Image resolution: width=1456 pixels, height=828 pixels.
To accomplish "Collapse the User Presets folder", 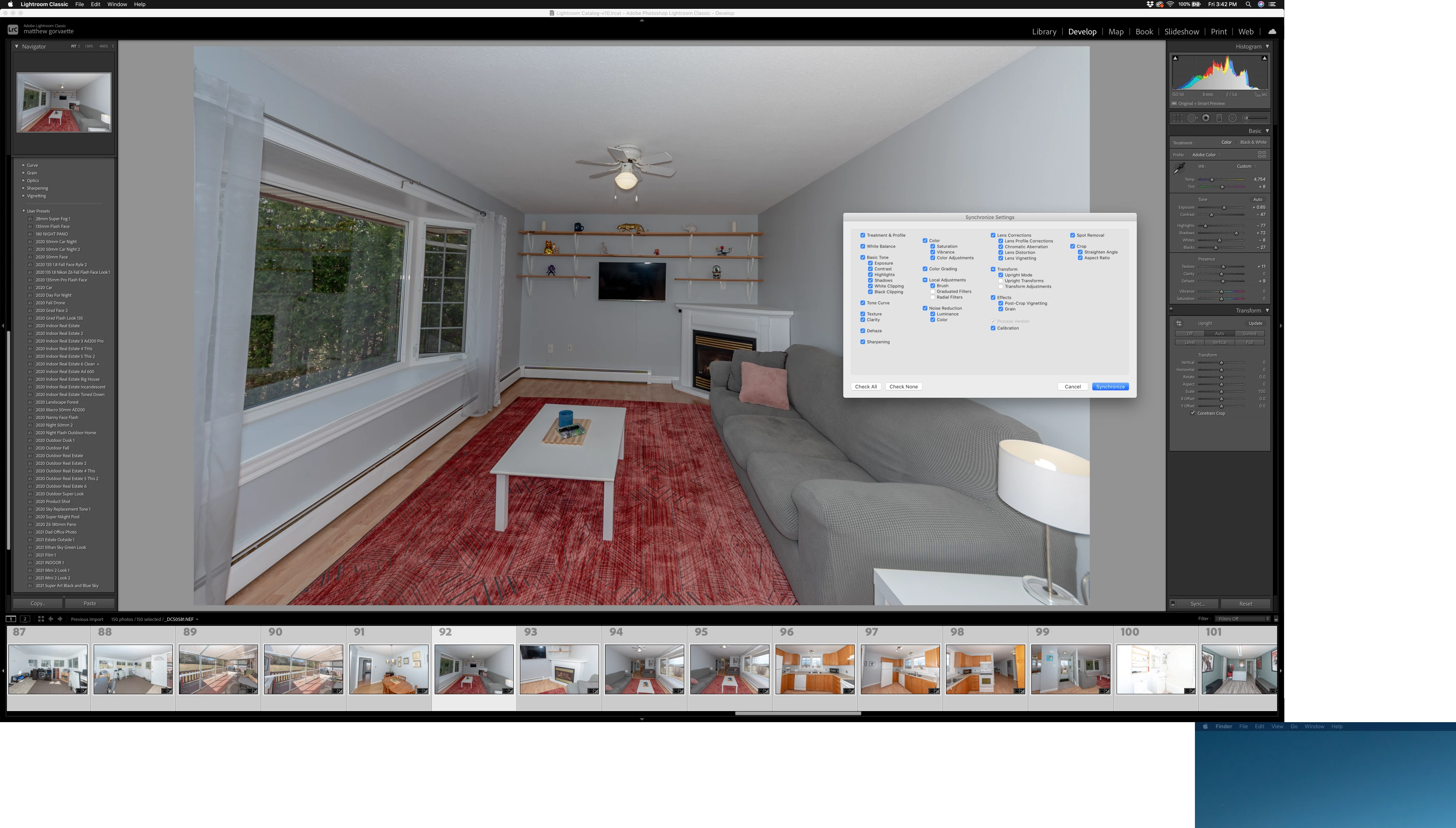I will (23, 211).
